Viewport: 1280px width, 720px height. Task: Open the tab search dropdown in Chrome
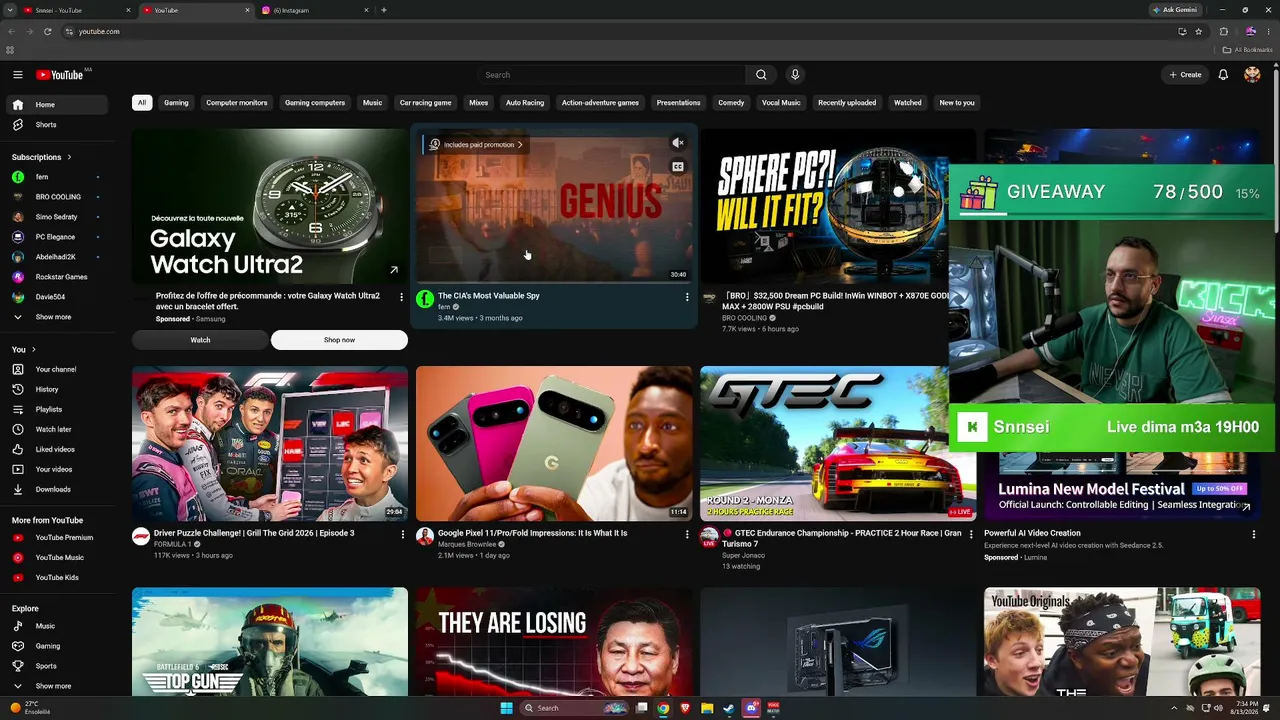10,10
